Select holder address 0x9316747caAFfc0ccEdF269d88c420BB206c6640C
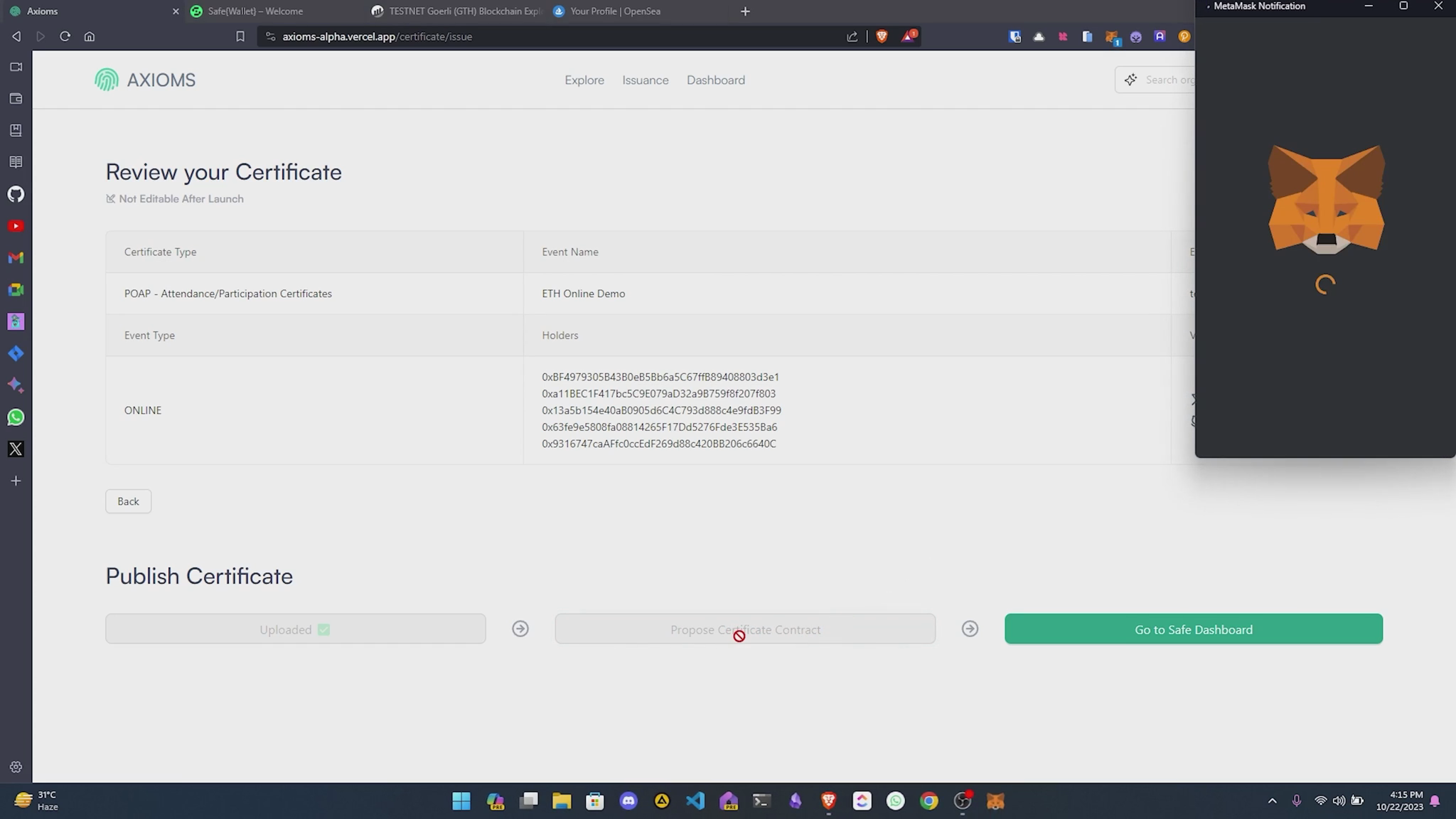This screenshot has height=819, width=1456. click(659, 444)
